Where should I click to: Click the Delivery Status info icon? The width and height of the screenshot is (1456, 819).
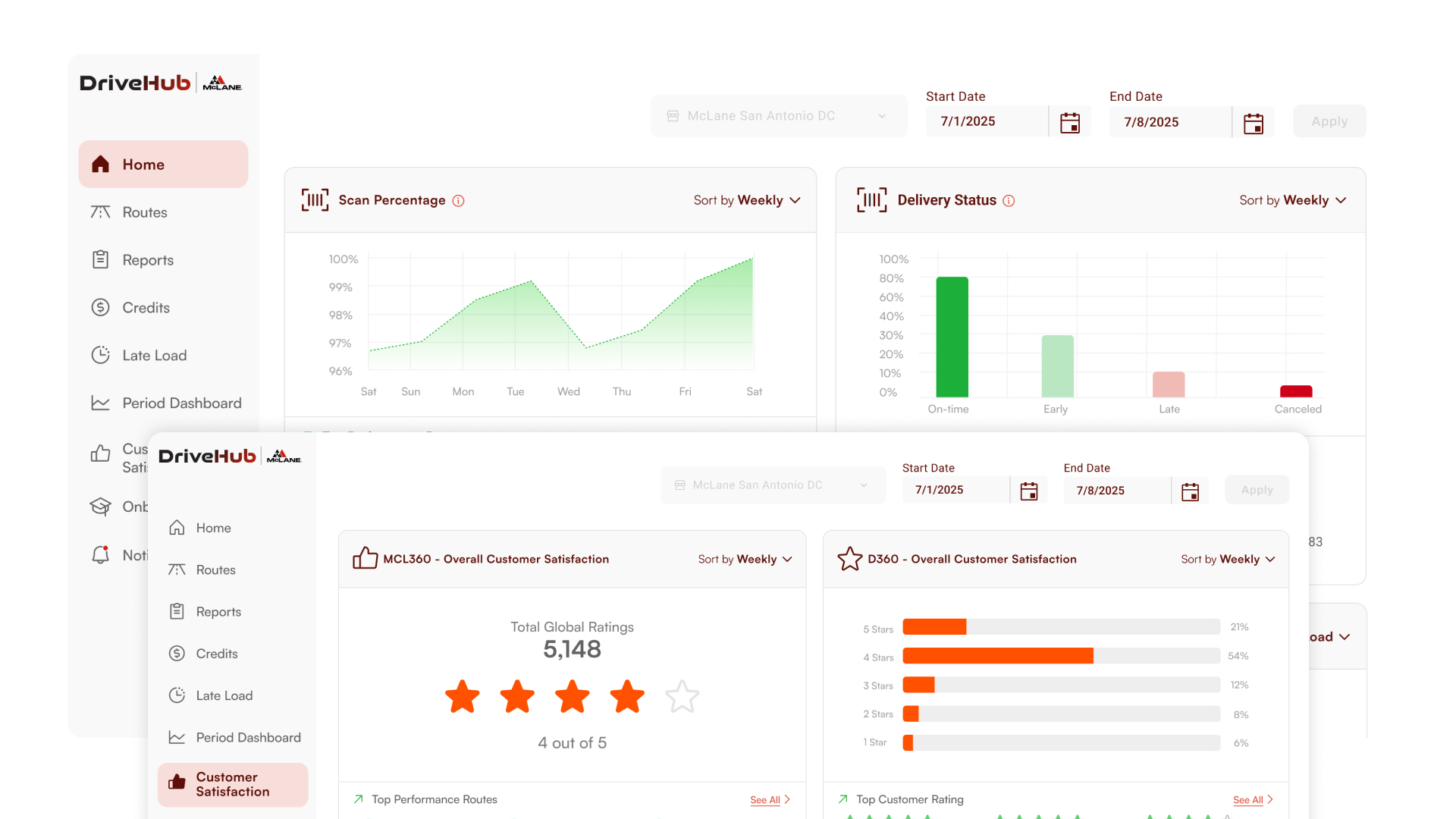pos(1009,201)
